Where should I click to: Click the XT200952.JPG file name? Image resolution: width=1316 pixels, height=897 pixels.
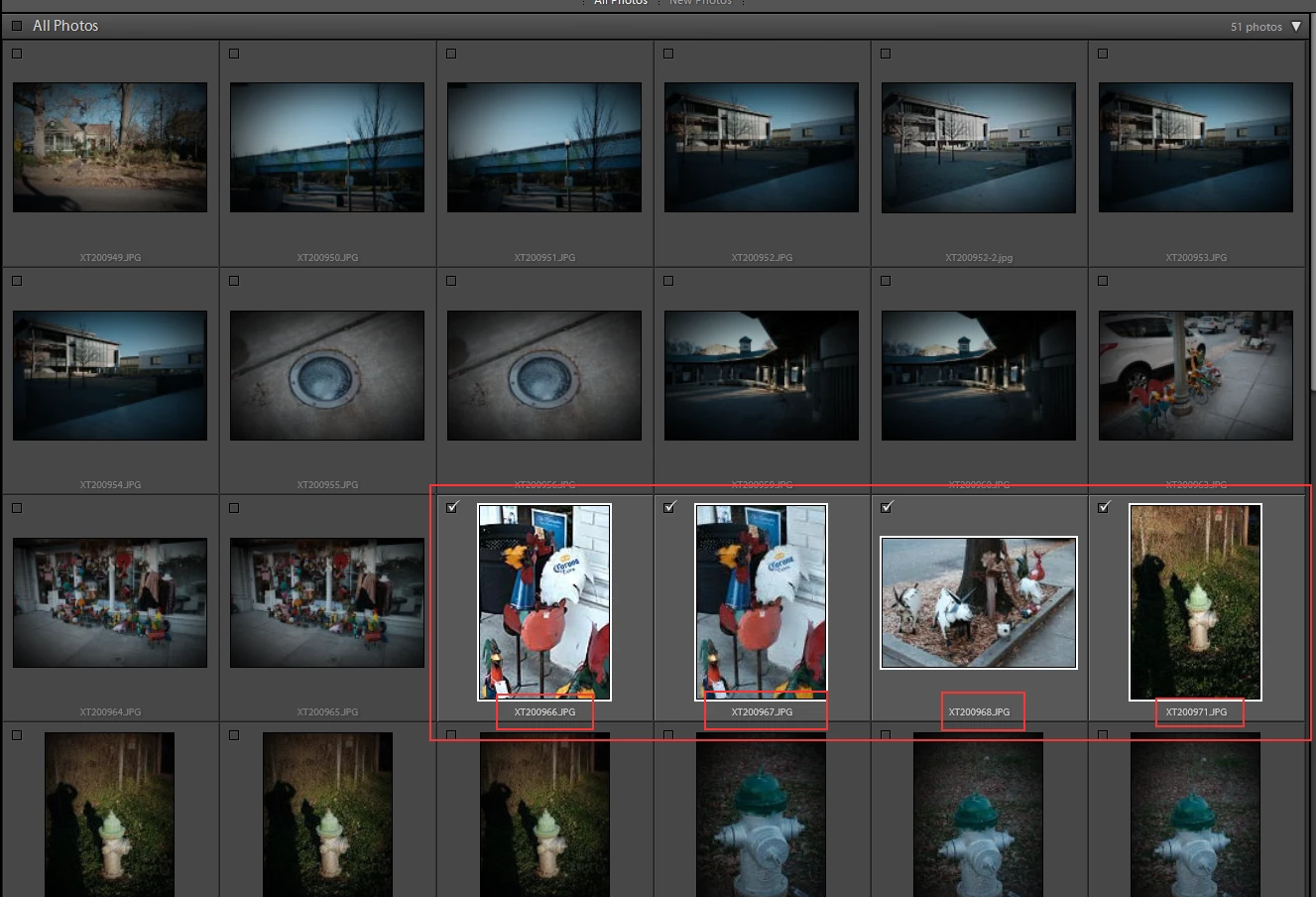762,258
